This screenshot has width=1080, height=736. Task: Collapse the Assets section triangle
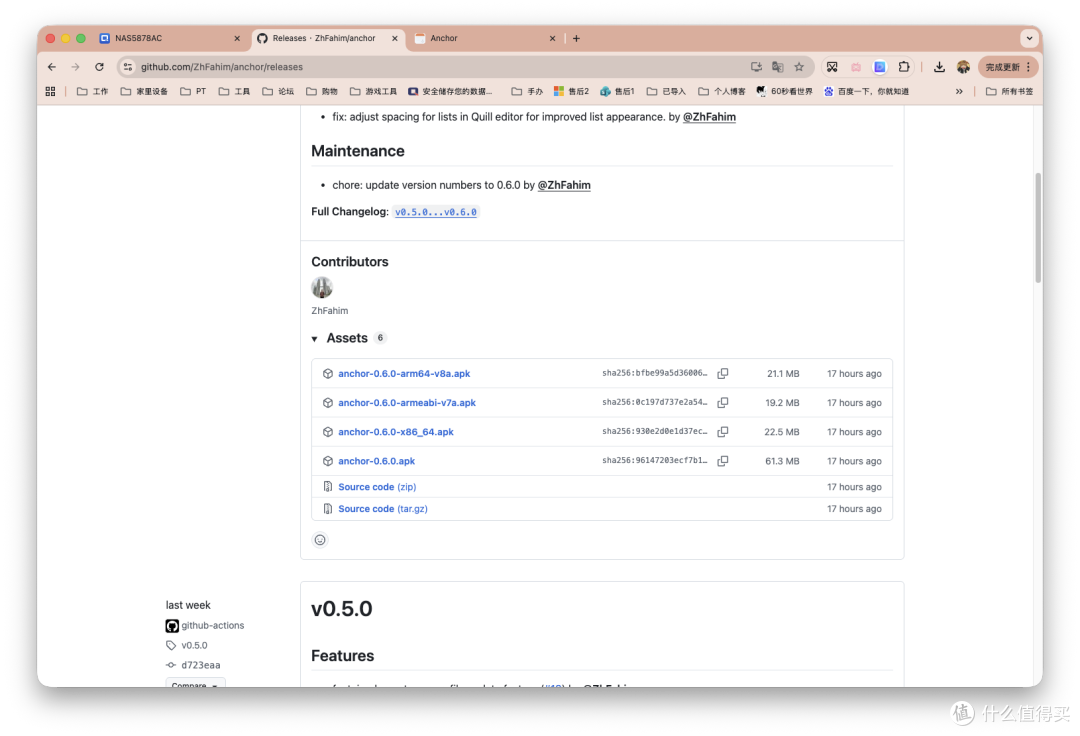tap(315, 339)
